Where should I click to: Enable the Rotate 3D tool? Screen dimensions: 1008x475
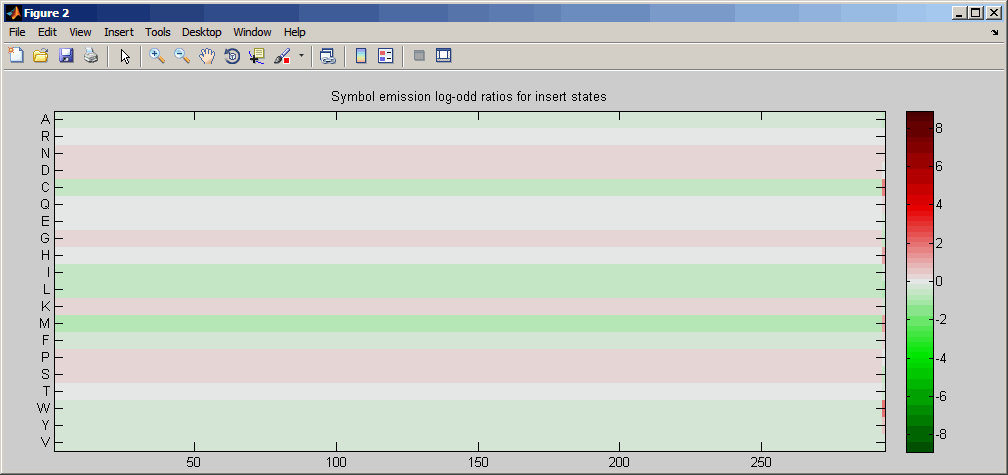point(231,56)
